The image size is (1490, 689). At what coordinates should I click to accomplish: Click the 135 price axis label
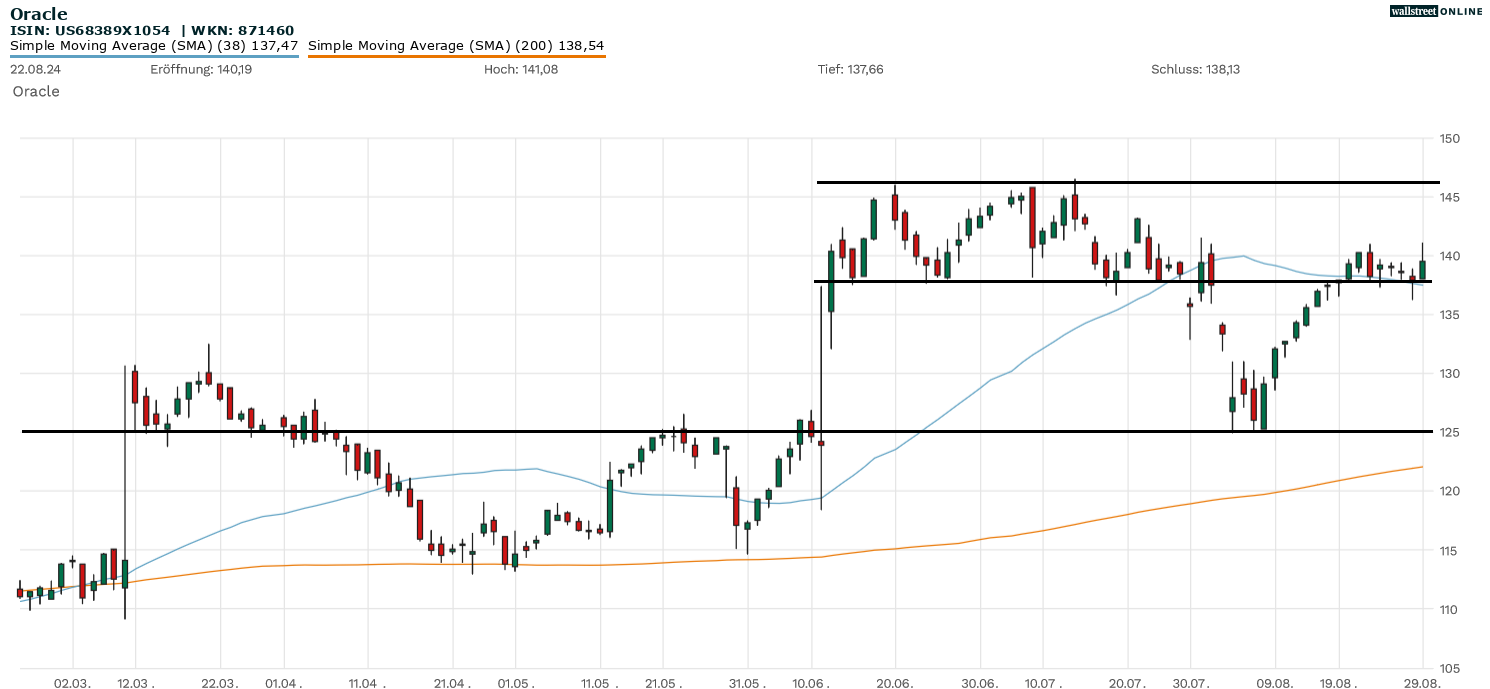[x=1448, y=315]
